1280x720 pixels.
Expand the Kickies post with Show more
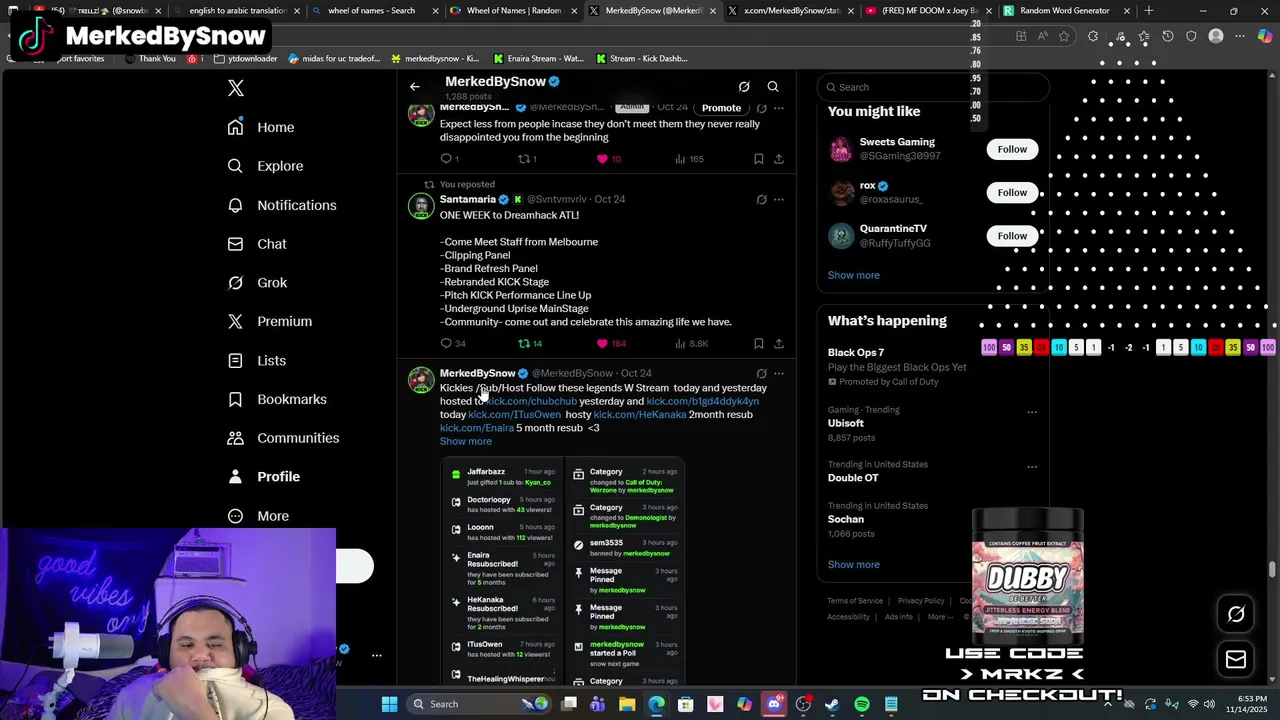[466, 441]
